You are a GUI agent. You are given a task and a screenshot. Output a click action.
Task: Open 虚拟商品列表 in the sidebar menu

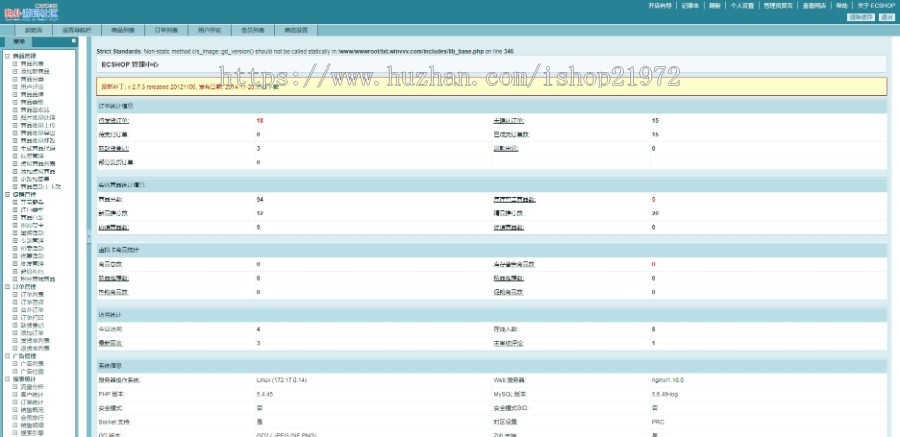(x=38, y=164)
